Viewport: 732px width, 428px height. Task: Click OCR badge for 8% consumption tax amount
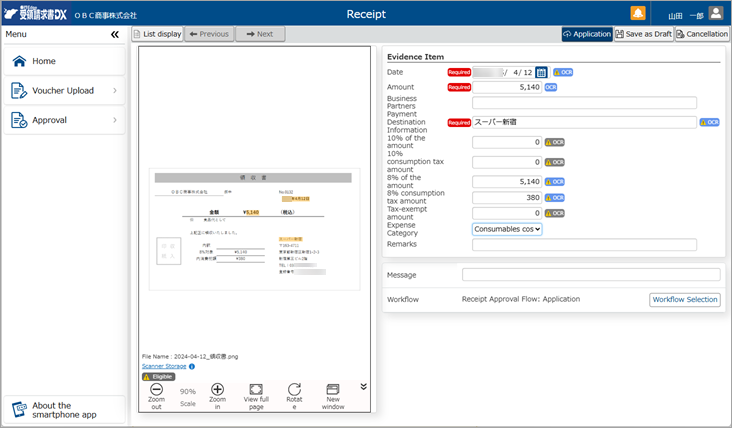[x=555, y=198]
